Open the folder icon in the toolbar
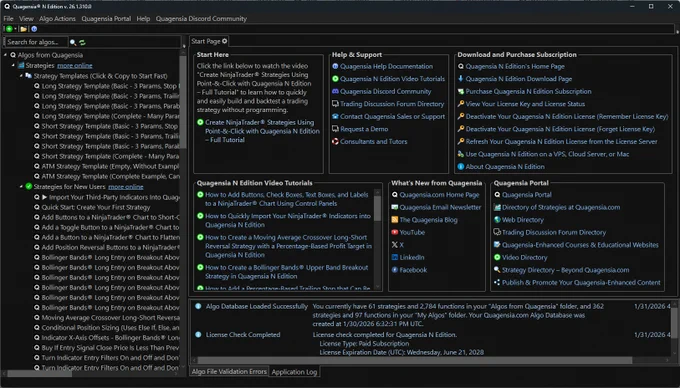680x388 pixels. coord(23,29)
